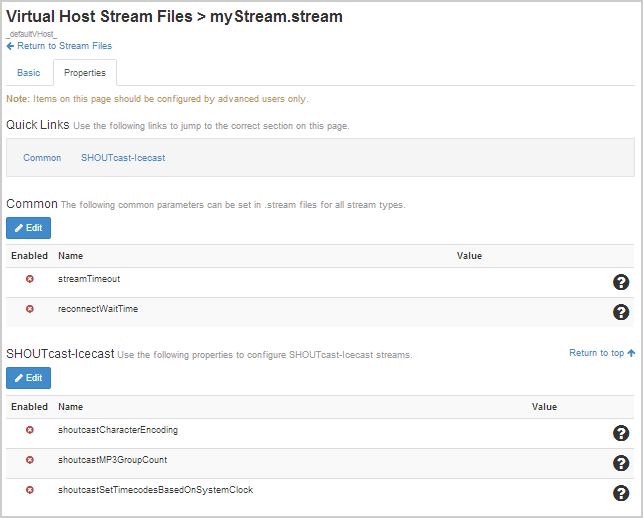
Task: Edit the Common parameters
Action: (x=28, y=228)
